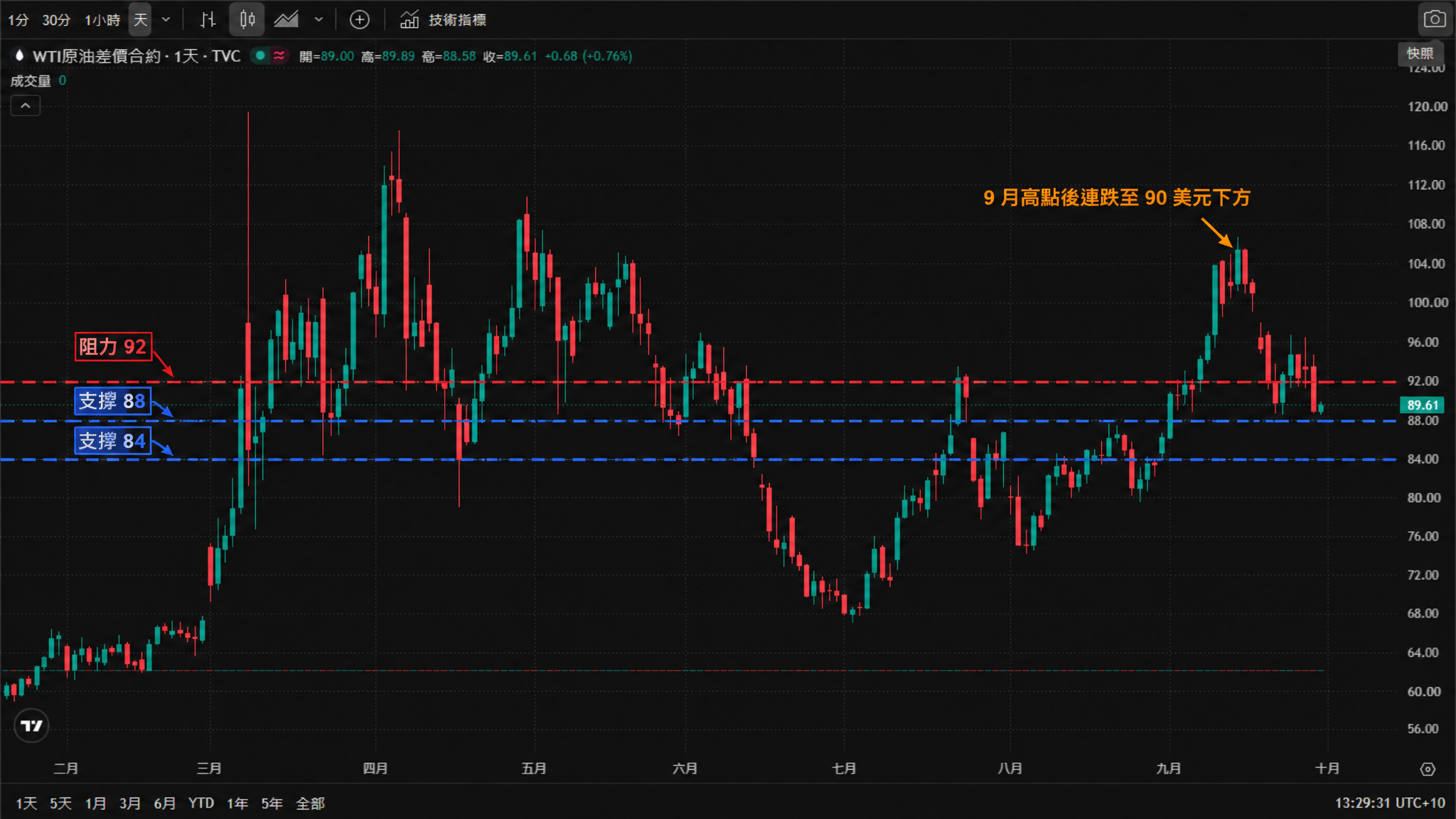This screenshot has width=1456, height=819.
Task: Click the 支撐 88 support label
Action: tap(112, 402)
